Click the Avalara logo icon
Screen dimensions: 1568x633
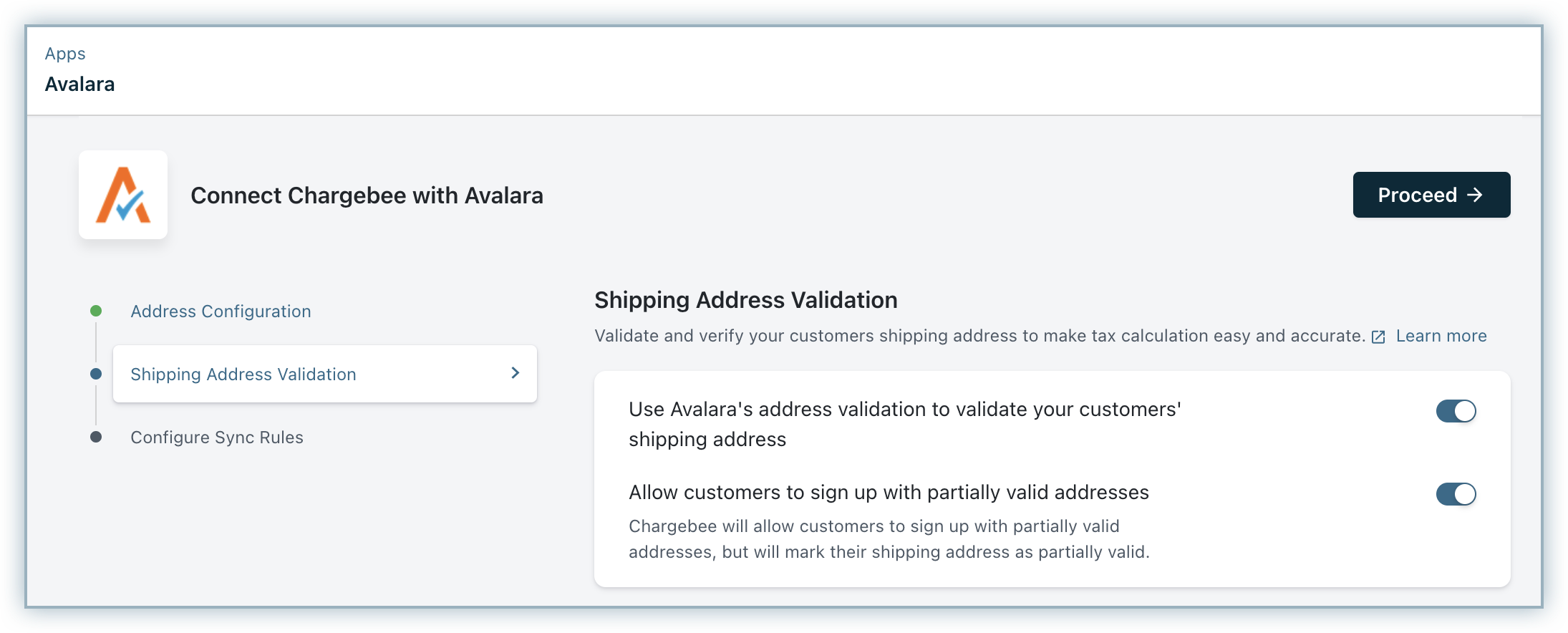123,195
